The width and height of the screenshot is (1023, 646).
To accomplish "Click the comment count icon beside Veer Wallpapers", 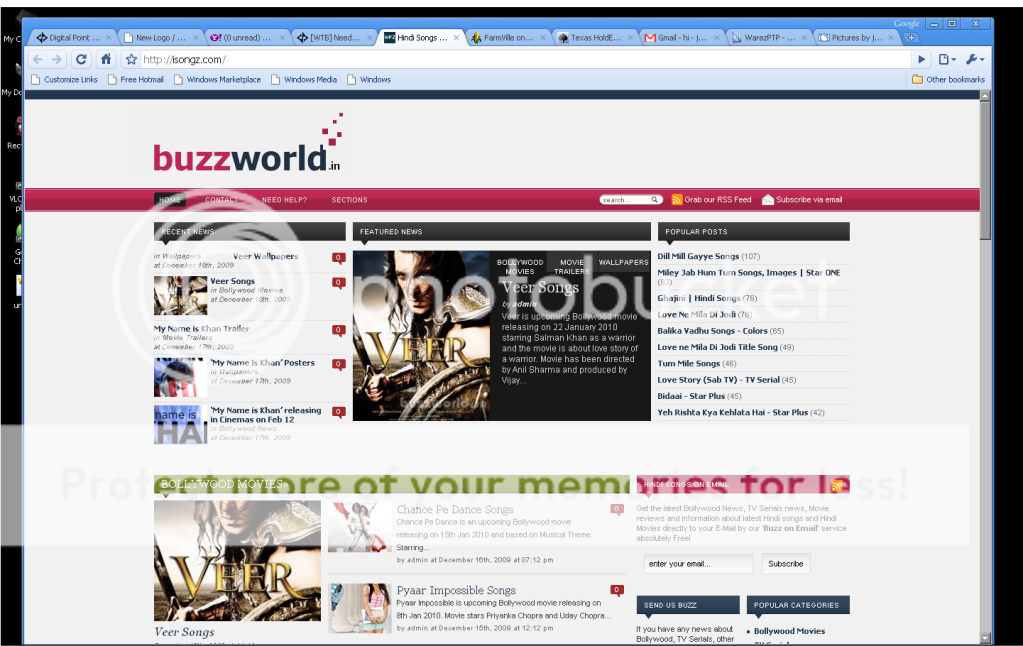I will pos(339,258).
